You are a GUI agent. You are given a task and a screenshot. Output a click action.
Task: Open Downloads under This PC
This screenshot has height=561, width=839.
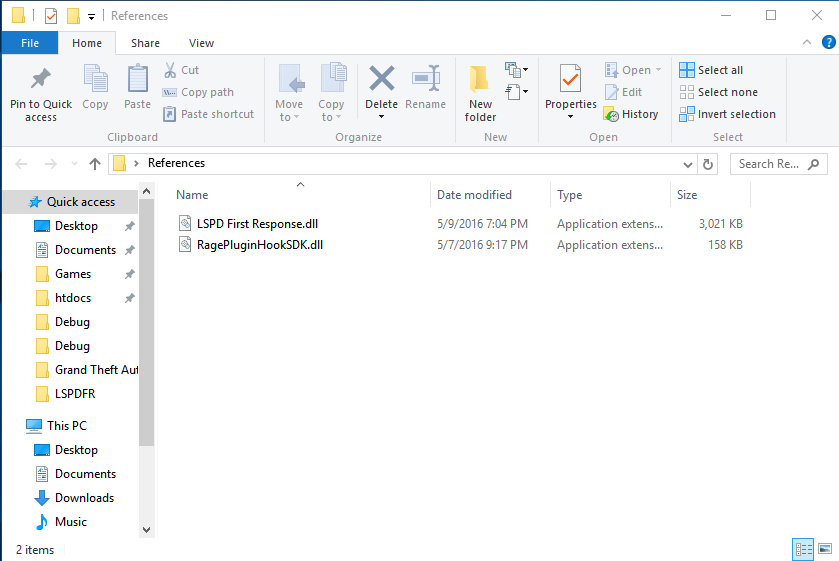pyautogui.click(x=84, y=498)
